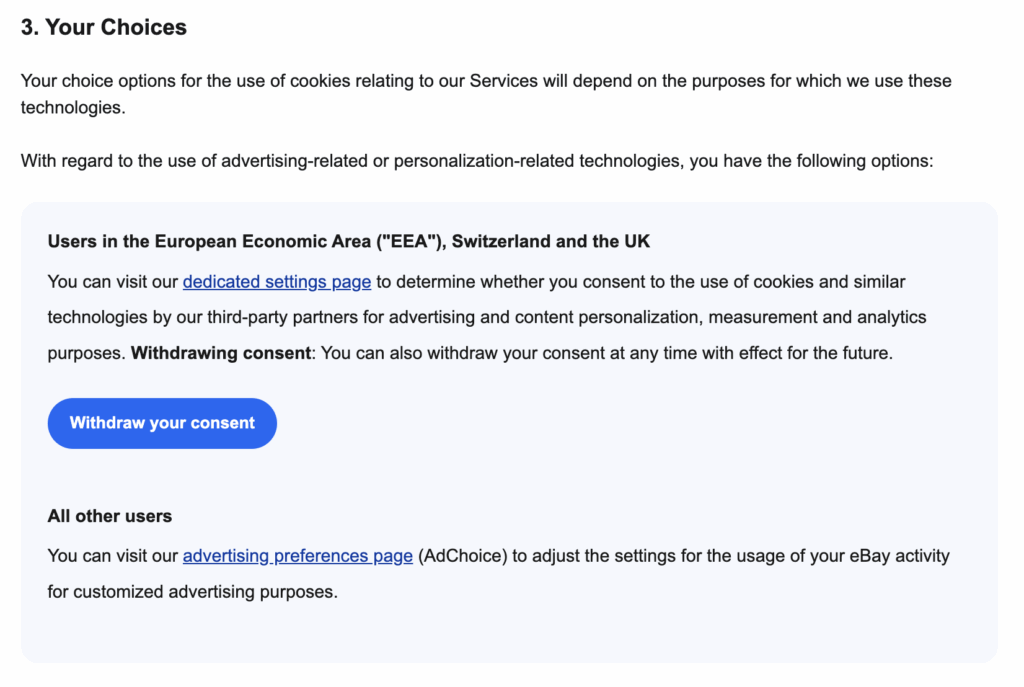Click "Switzerland and the UK" in heading
The height and width of the screenshot is (687, 1024).
pos(551,242)
